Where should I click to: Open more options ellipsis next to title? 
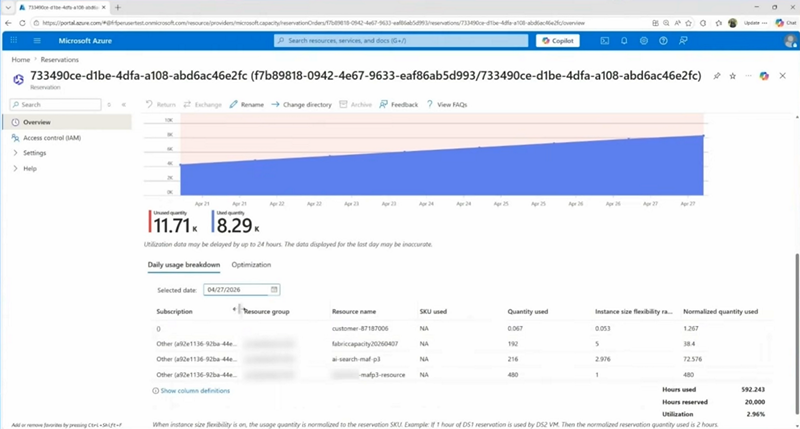coord(748,76)
